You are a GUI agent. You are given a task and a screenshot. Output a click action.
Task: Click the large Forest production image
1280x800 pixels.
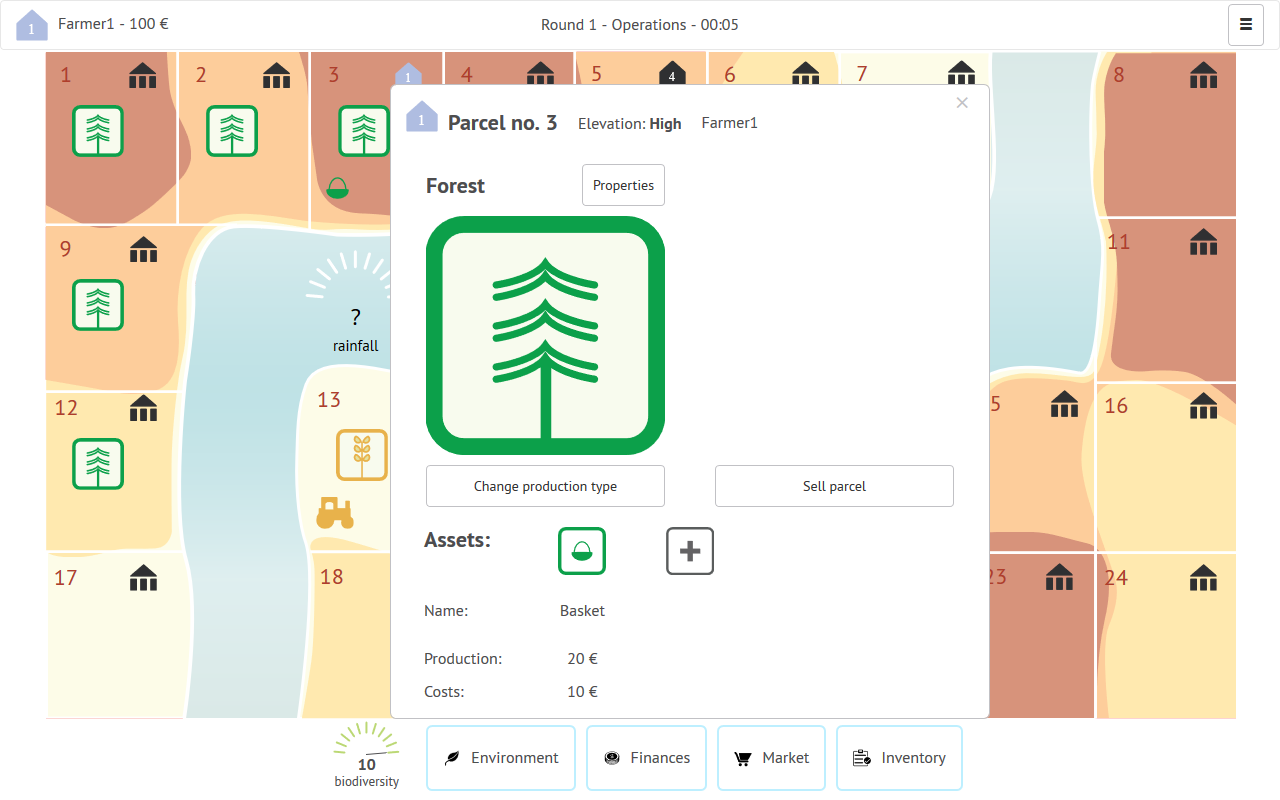[545, 336]
